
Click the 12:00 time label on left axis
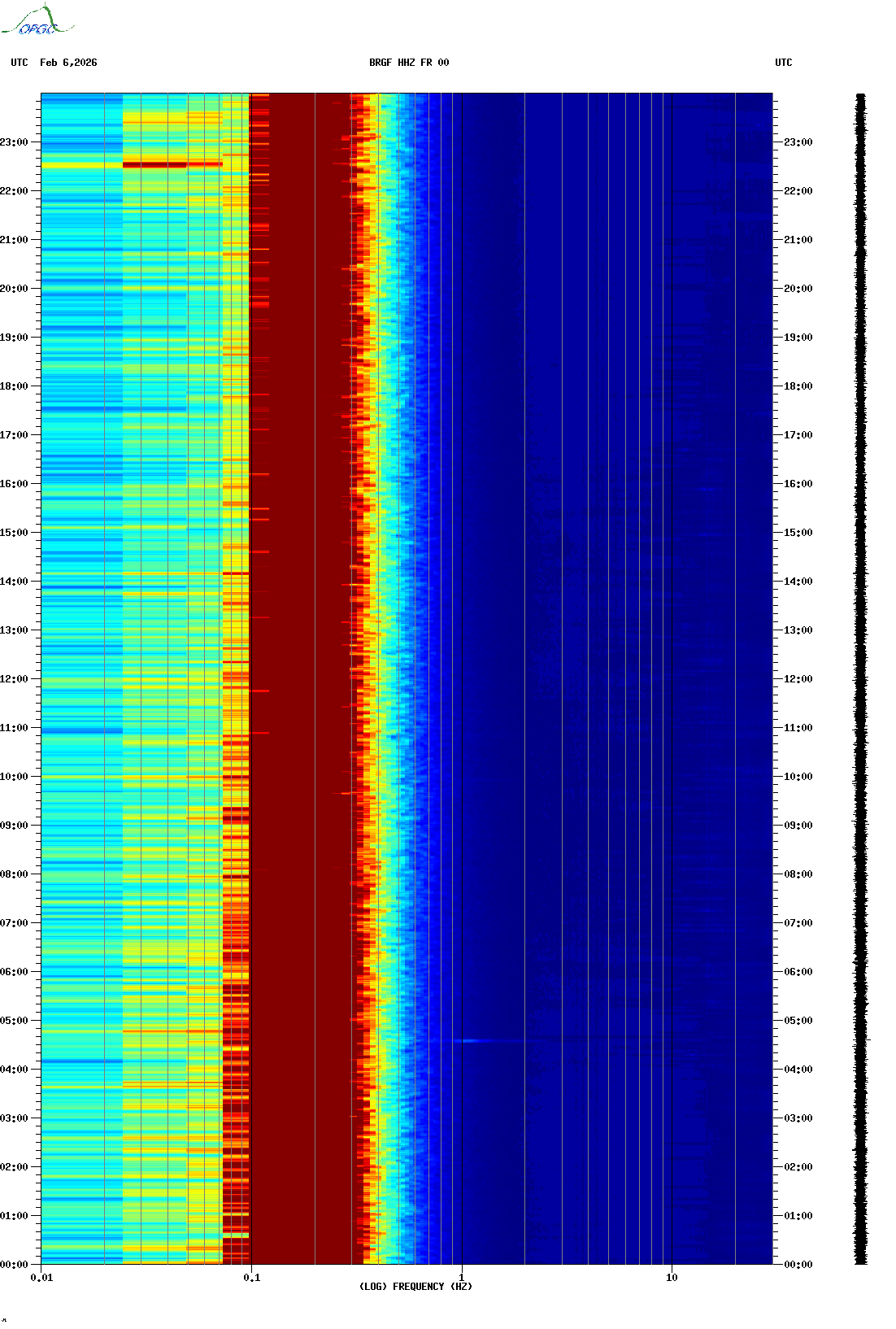(14, 679)
